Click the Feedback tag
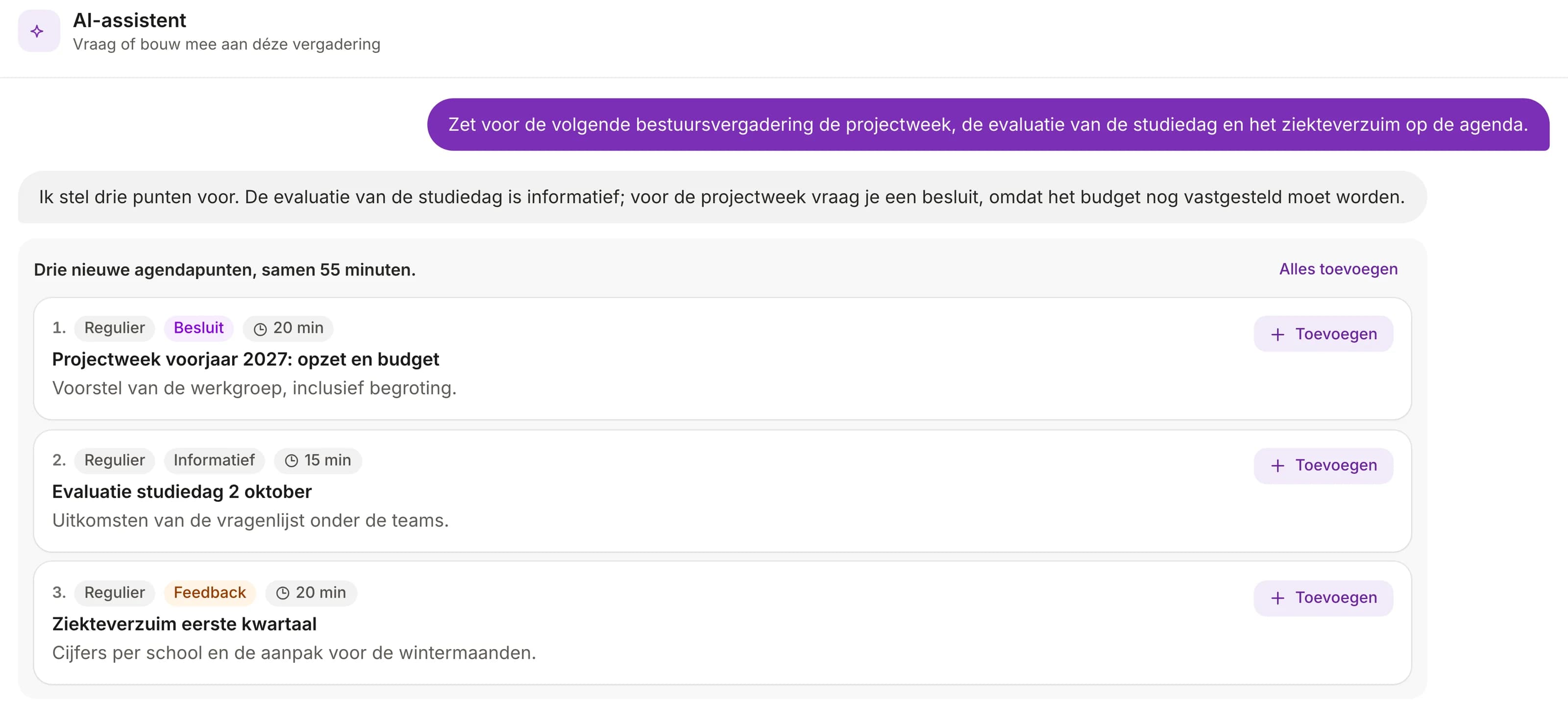This screenshot has height=724, width=1568. point(209,593)
